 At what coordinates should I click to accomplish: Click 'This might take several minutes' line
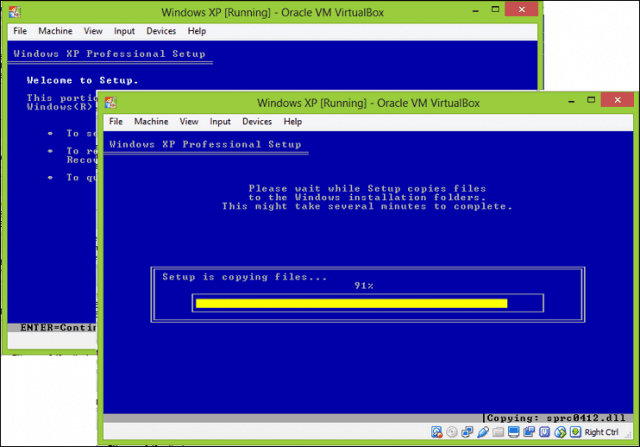point(367,207)
